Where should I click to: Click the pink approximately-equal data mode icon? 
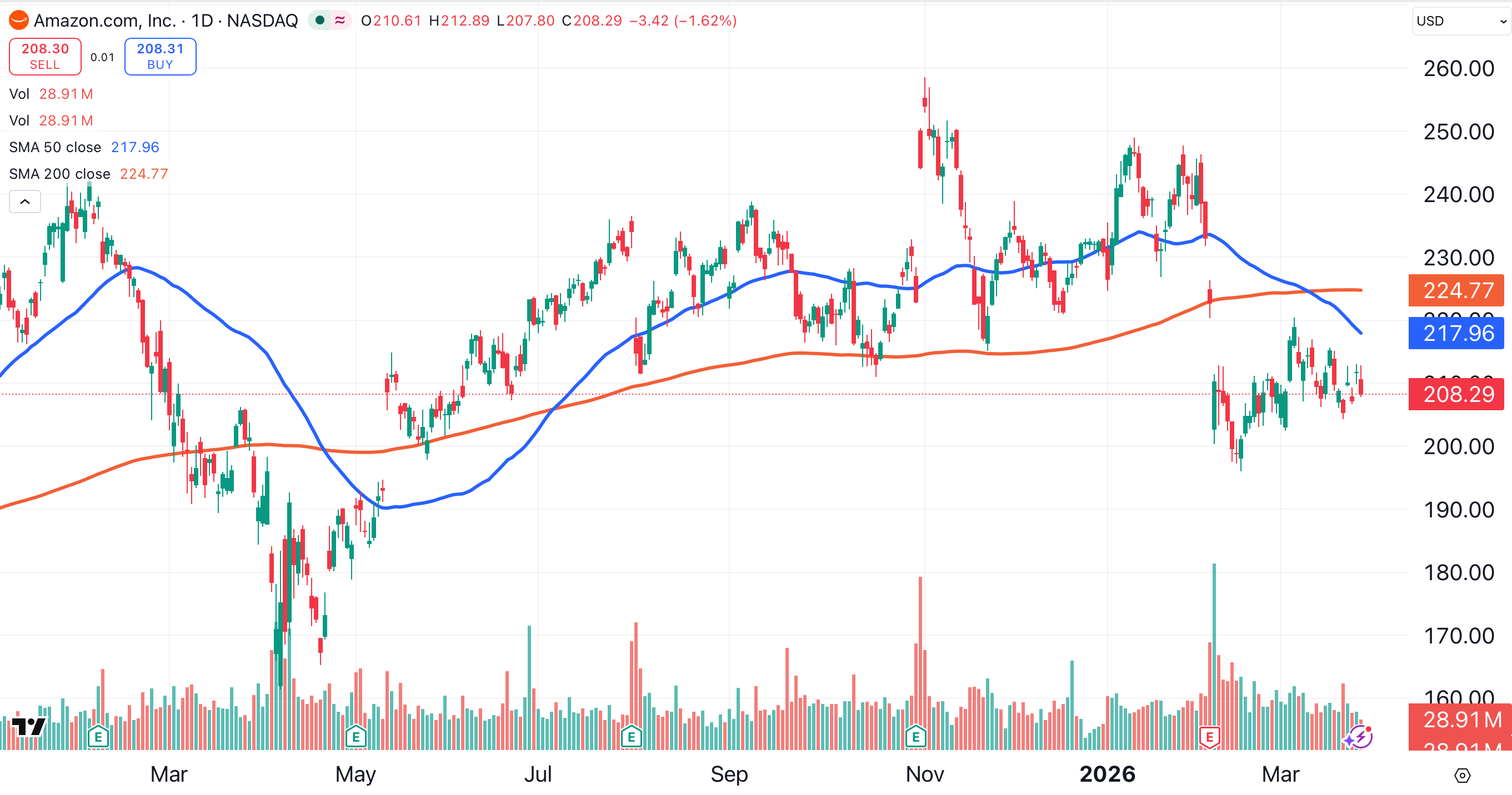point(340,21)
